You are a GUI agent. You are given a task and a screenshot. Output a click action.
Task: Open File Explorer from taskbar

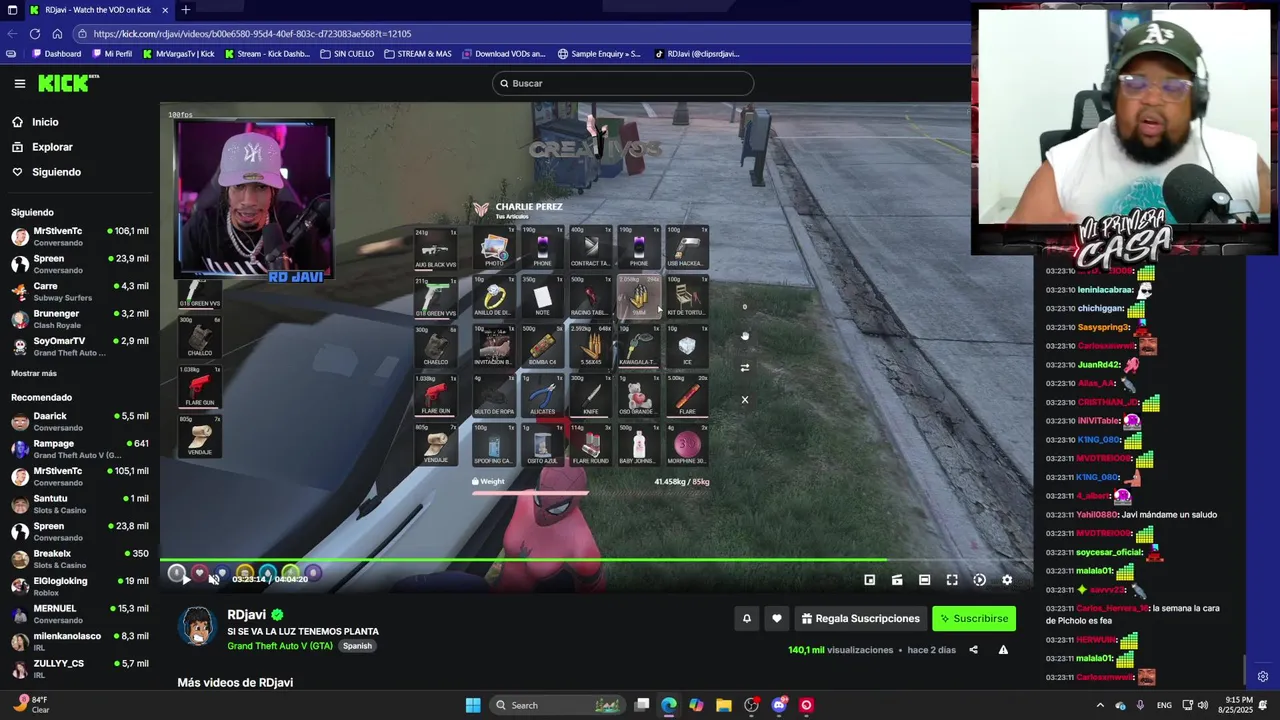[x=724, y=705]
